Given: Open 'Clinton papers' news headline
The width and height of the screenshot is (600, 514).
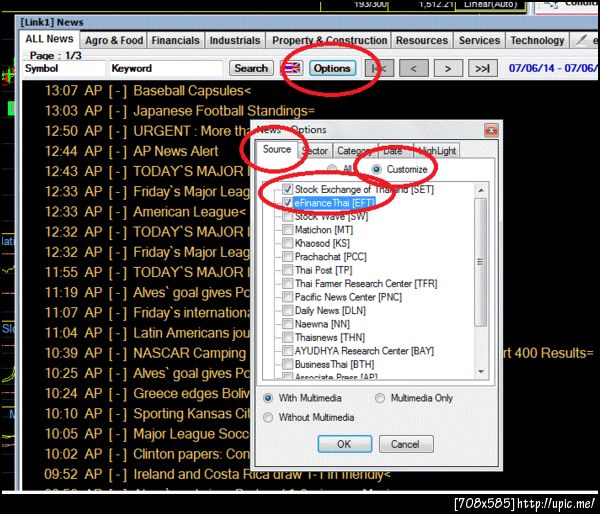Looking at the screenshot, I should point(191,454).
